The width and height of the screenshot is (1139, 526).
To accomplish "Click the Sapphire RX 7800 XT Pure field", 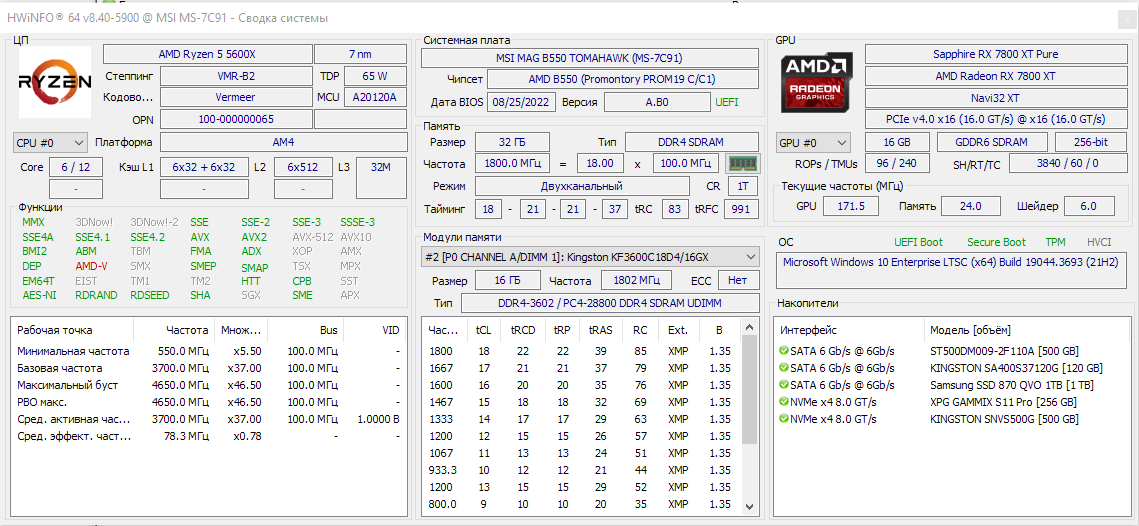I will (995, 54).
